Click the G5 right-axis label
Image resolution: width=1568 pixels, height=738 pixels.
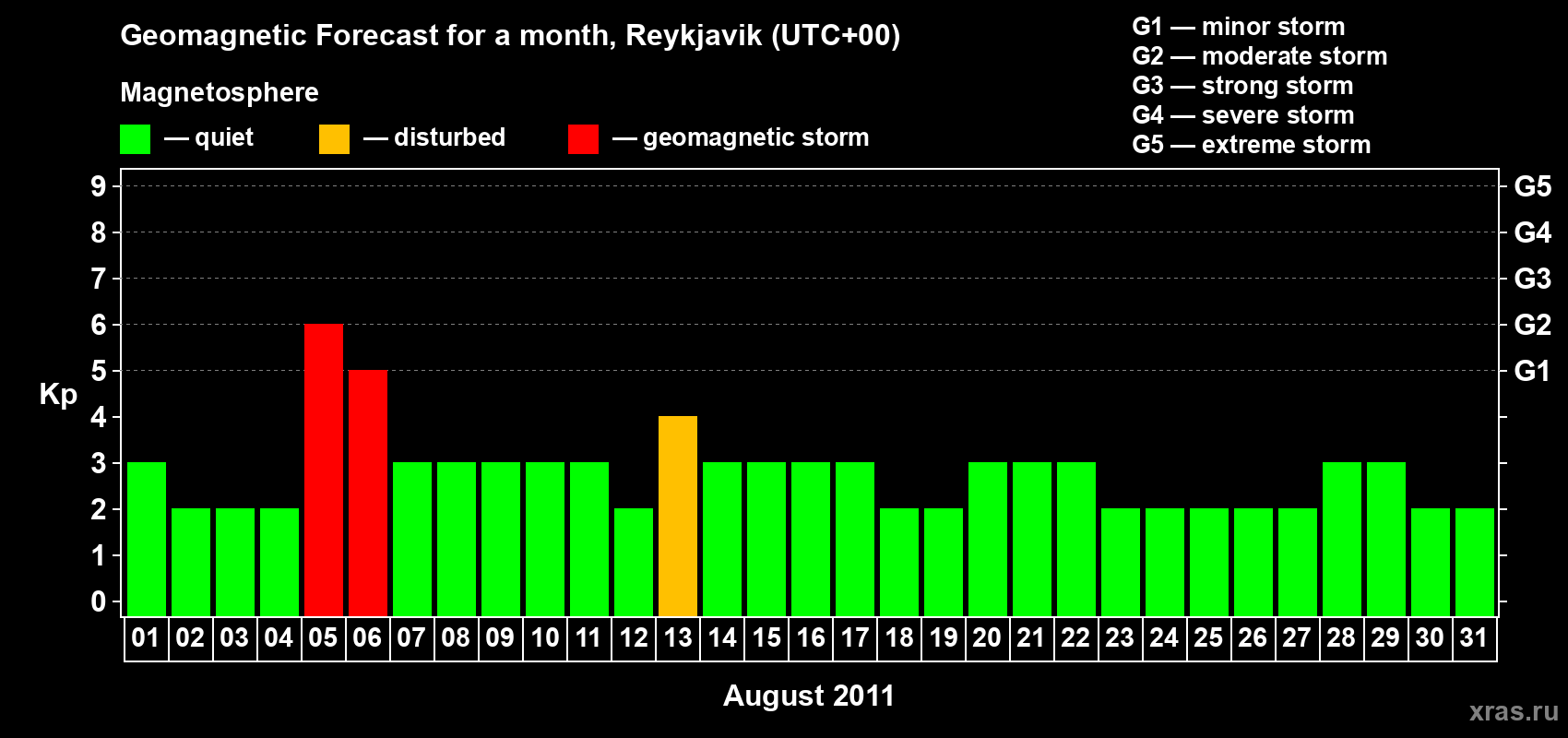pos(1533,186)
